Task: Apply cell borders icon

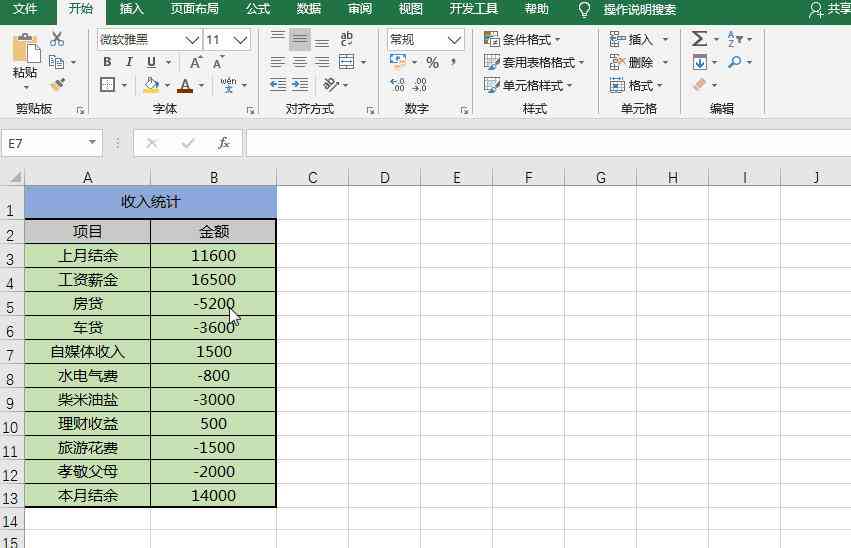Action: (x=107, y=85)
